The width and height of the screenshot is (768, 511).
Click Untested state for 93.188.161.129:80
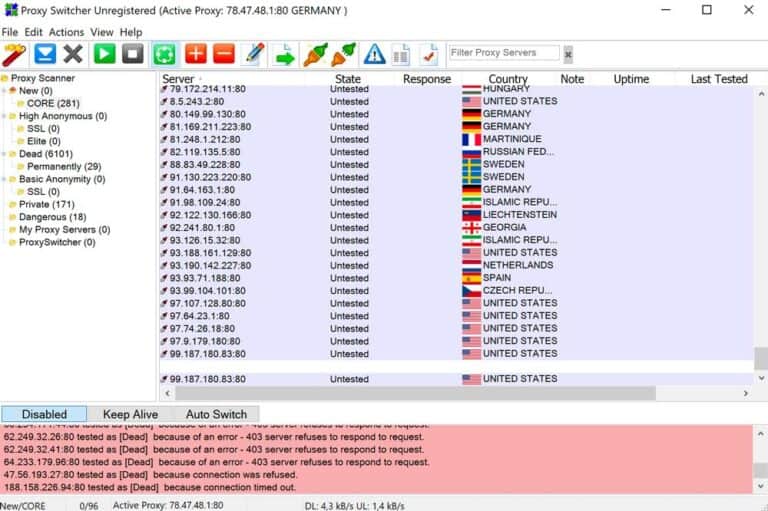coord(349,253)
